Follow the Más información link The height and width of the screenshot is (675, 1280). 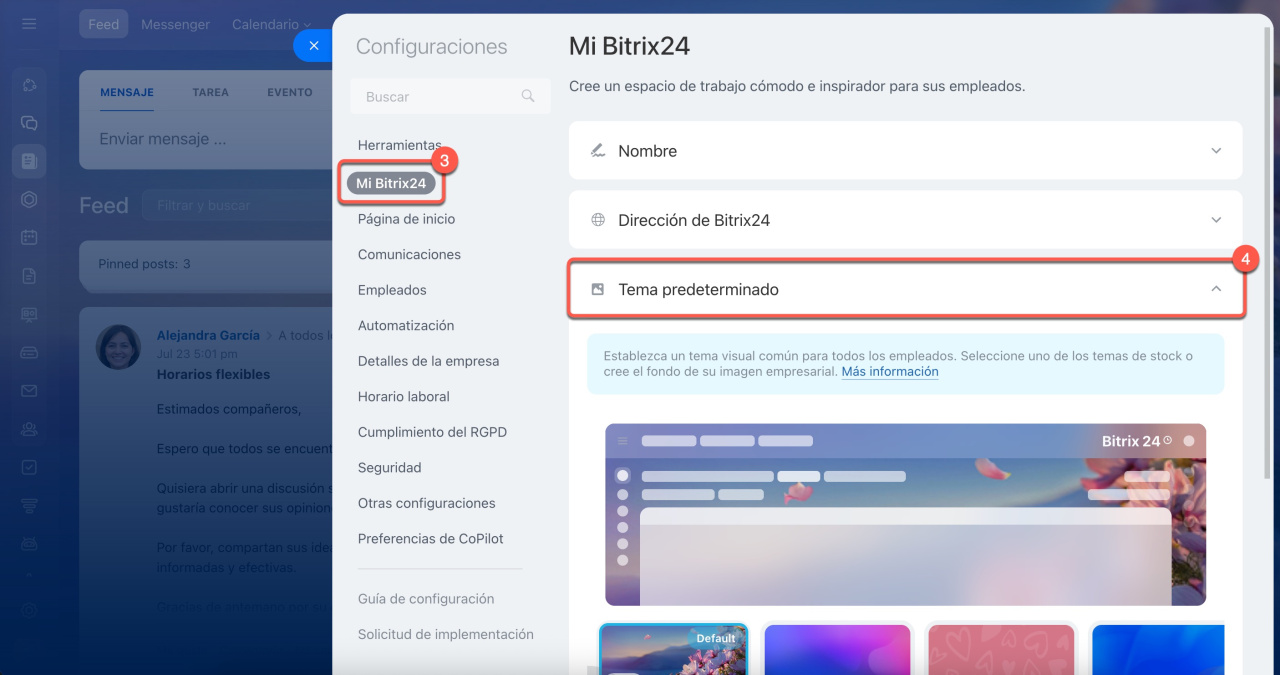pyautogui.click(x=890, y=372)
